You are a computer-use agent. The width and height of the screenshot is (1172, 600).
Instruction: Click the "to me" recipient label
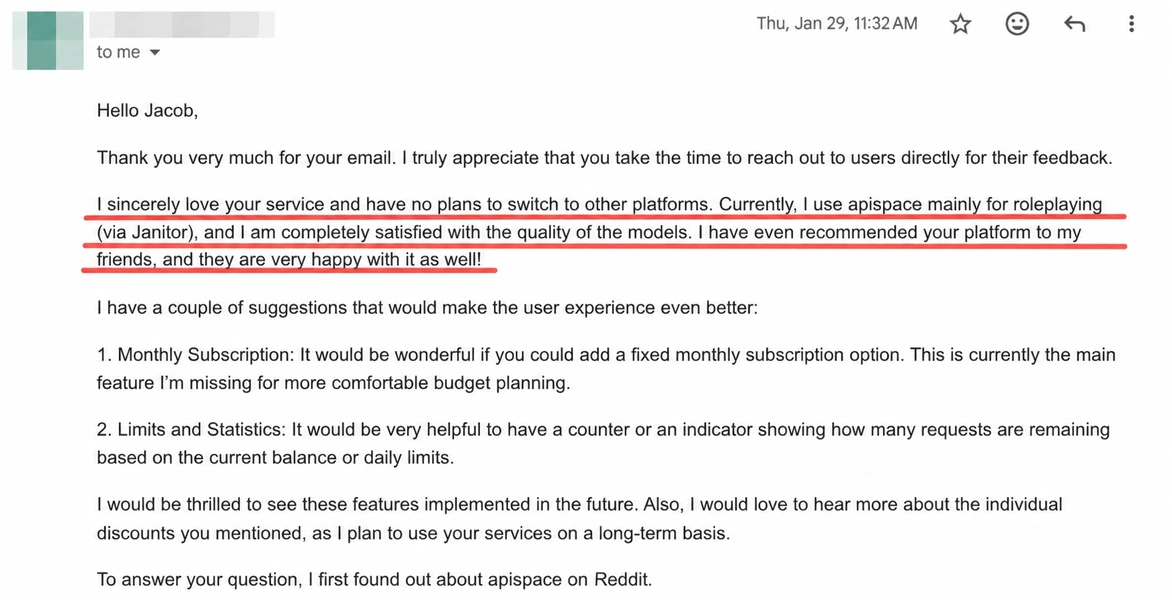pyautogui.click(x=118, y=52)
